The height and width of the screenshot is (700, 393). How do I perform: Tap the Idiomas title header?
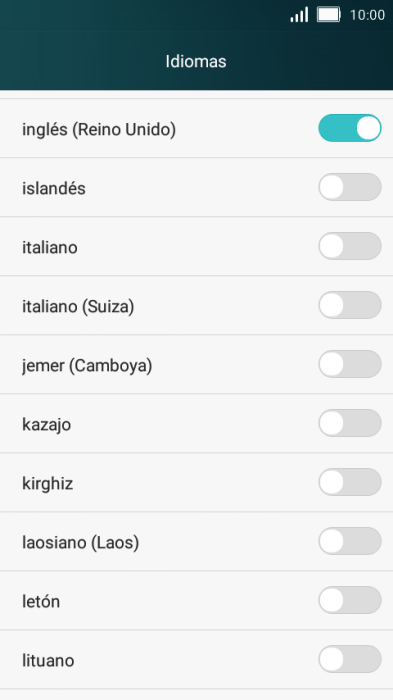click(196, 61)
